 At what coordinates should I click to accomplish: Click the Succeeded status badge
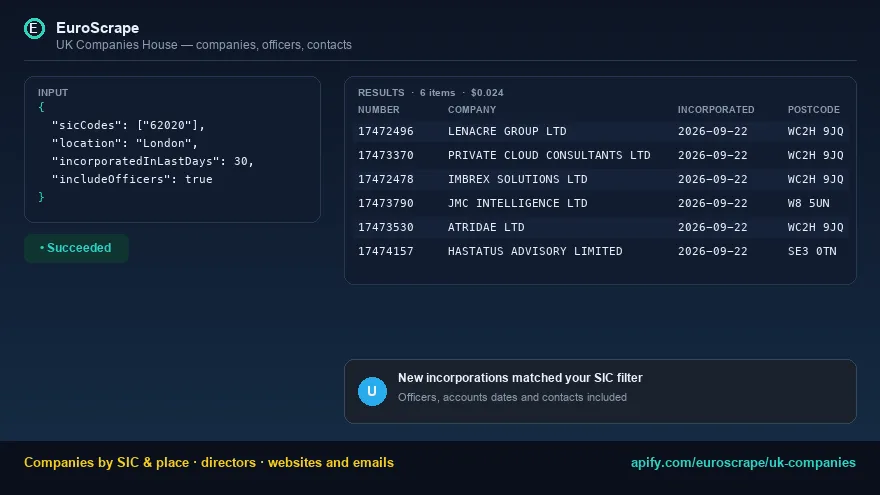pyautogui.click(x=76, y=248)
